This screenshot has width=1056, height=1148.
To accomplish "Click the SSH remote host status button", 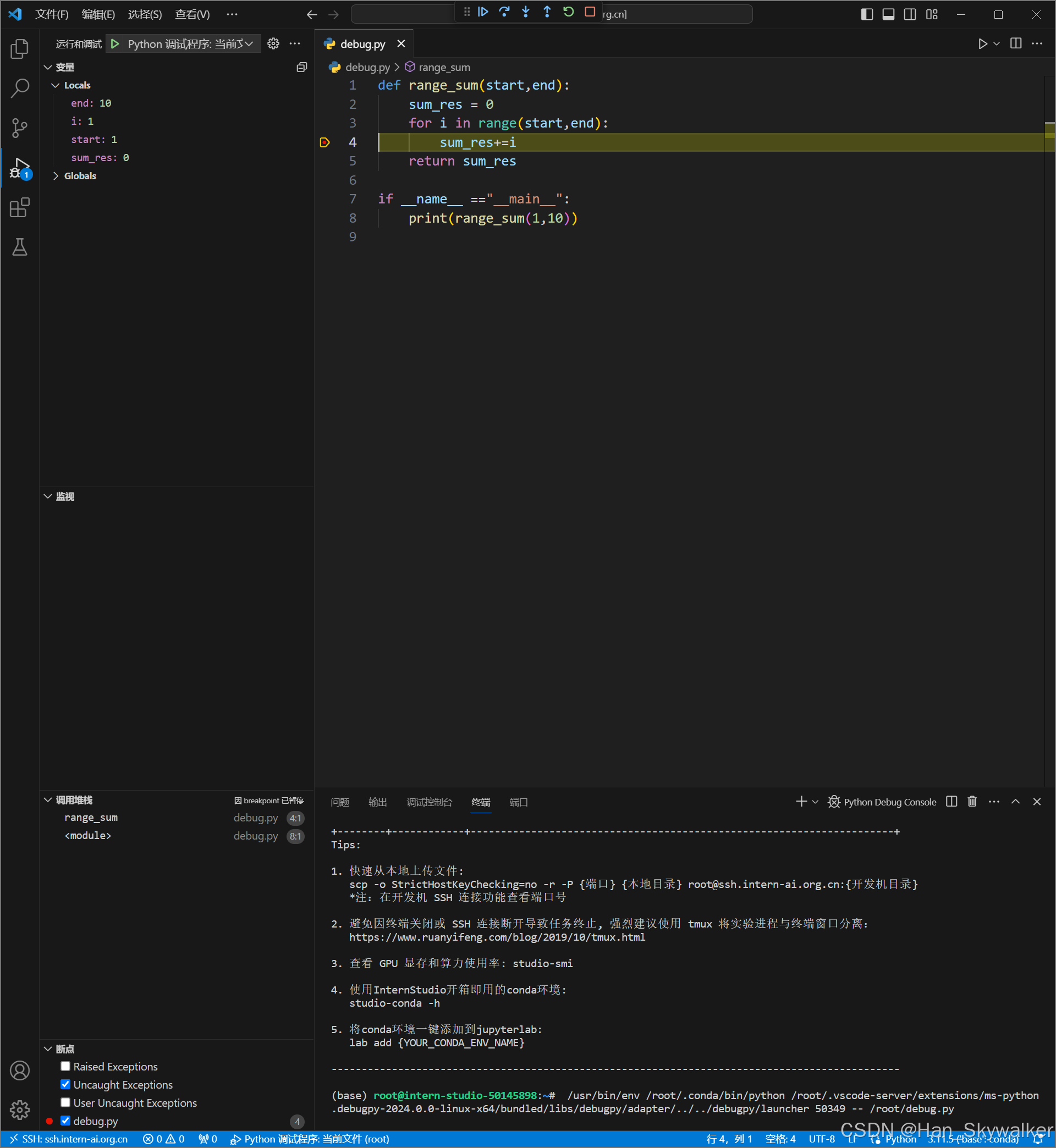I will (69, 1139).
